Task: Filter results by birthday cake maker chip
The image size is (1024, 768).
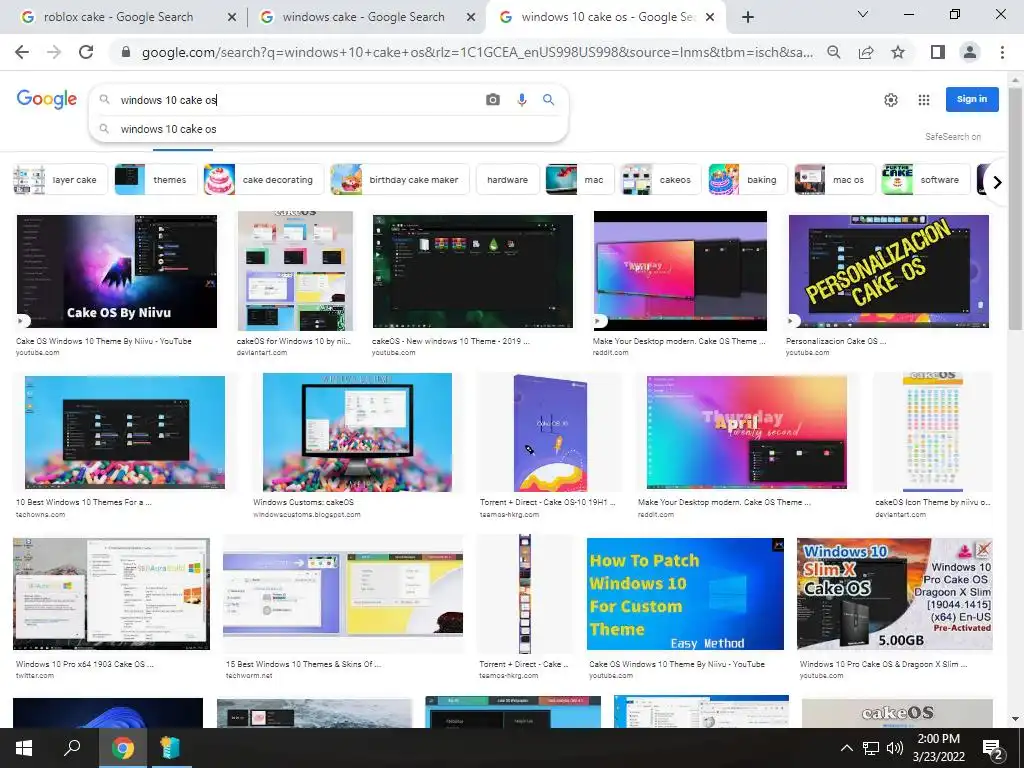Action: [400, 180]
